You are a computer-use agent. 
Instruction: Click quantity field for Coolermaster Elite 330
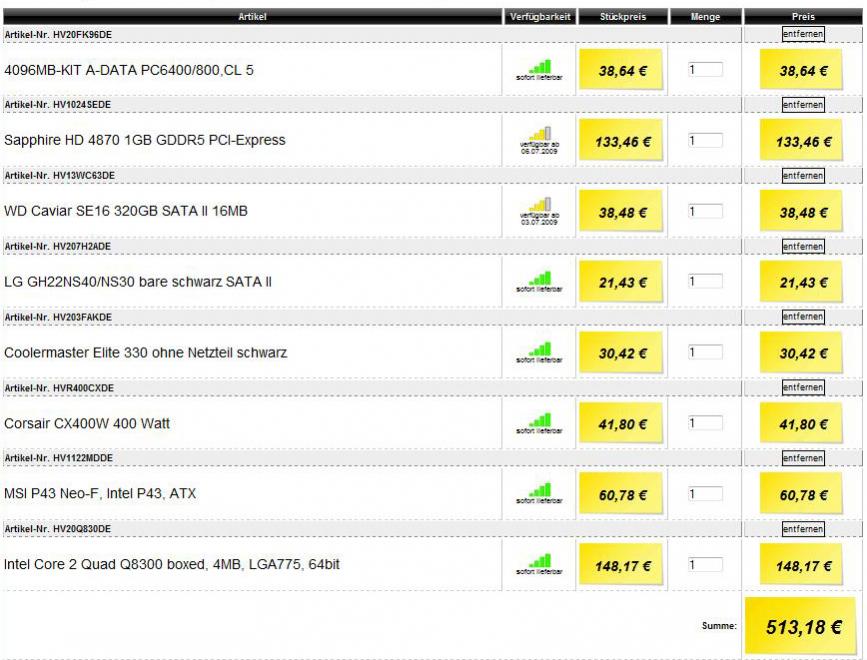coord(705,352)
